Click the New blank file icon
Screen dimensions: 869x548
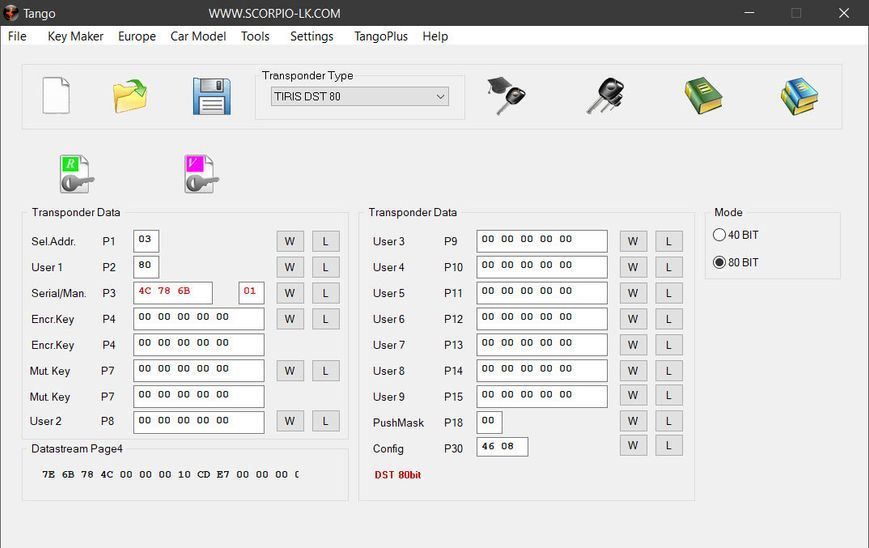pyautogui.click(x=56, y=96)
